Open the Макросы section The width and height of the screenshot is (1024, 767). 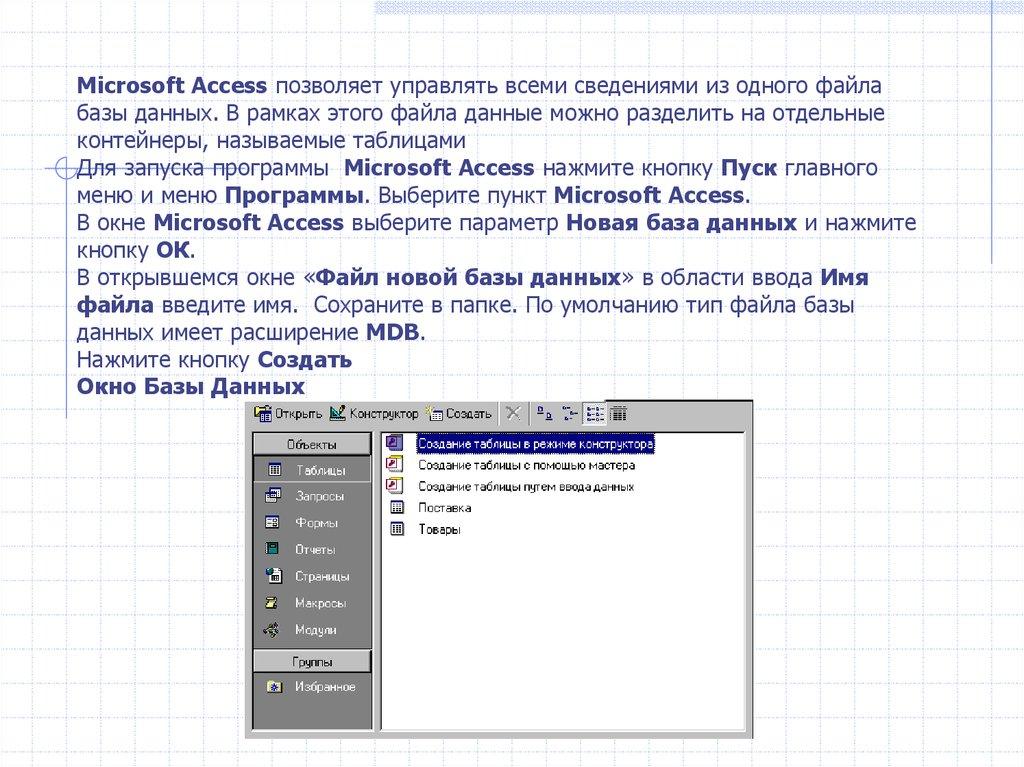point(311,603)
